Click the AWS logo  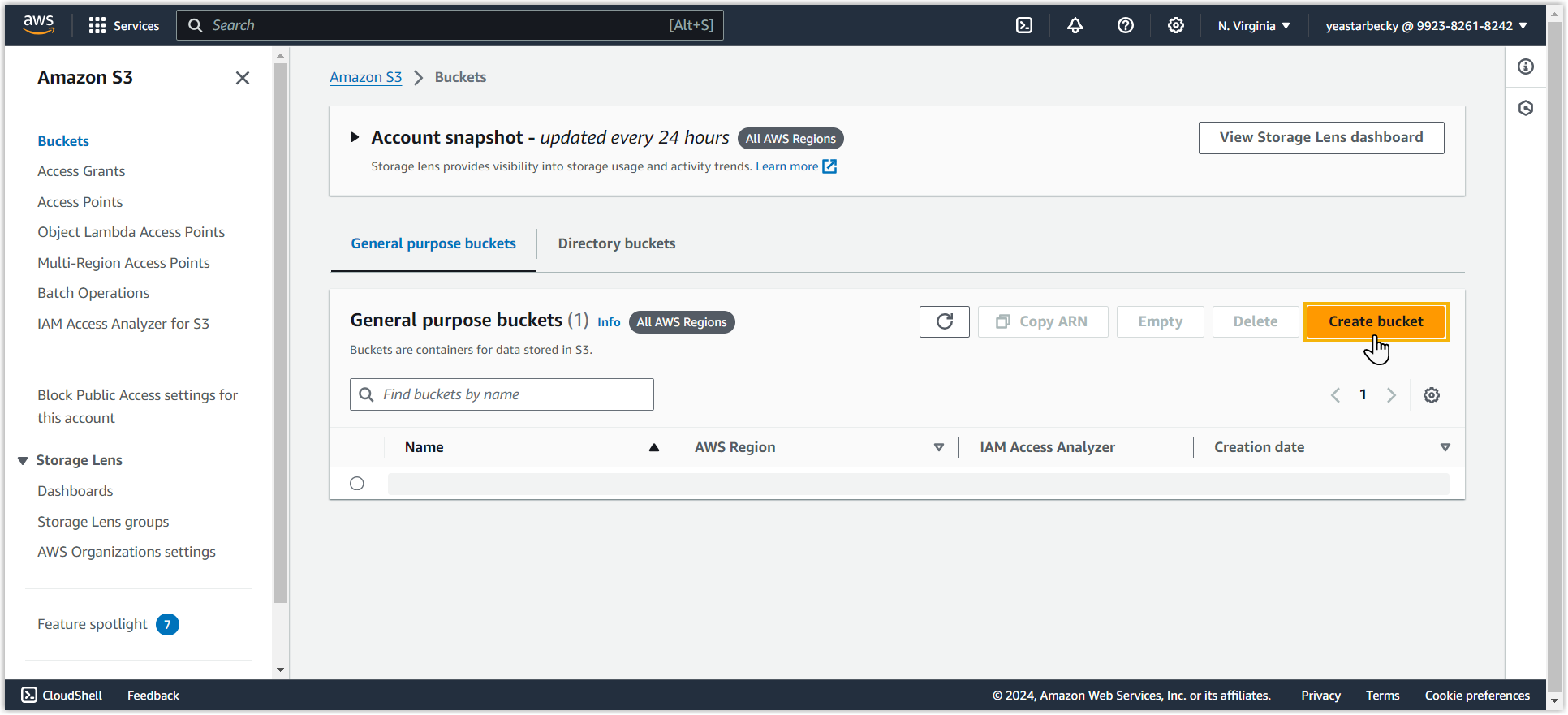pos(39,25)
